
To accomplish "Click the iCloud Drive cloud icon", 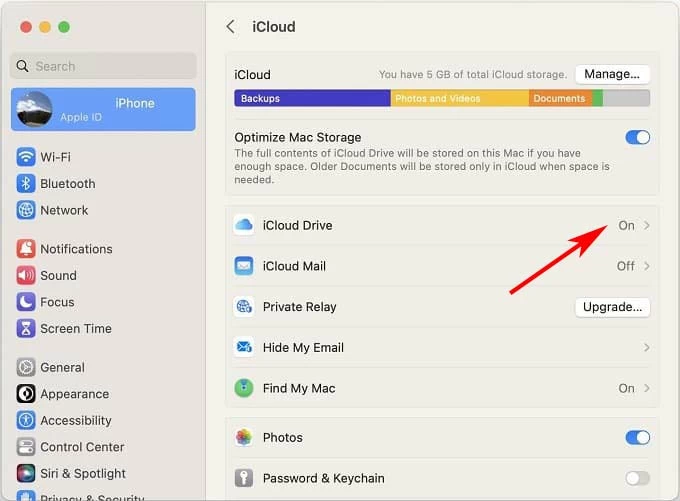I will (244, 226).
